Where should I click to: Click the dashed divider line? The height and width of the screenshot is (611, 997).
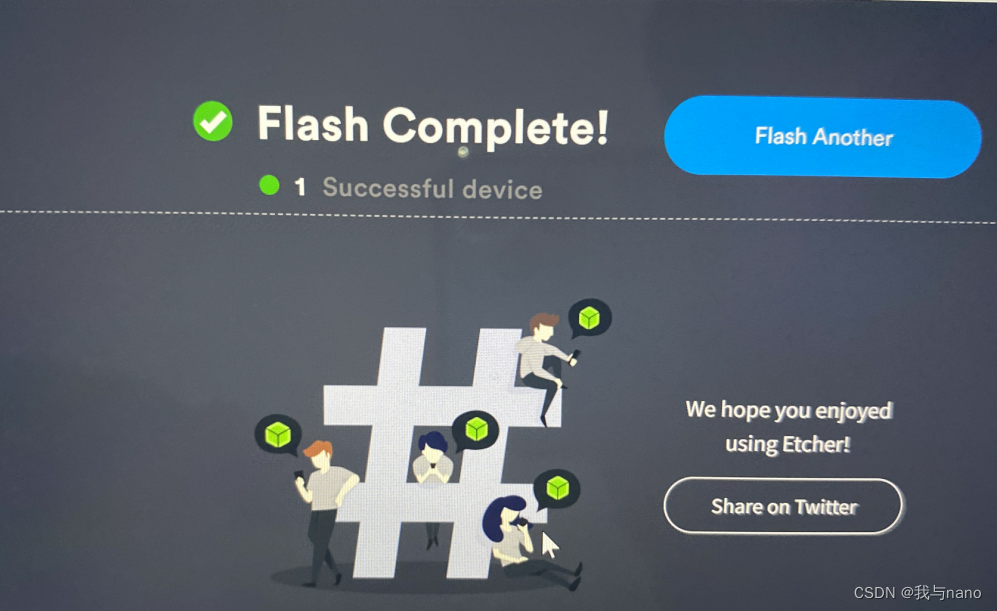click(498, 217)
